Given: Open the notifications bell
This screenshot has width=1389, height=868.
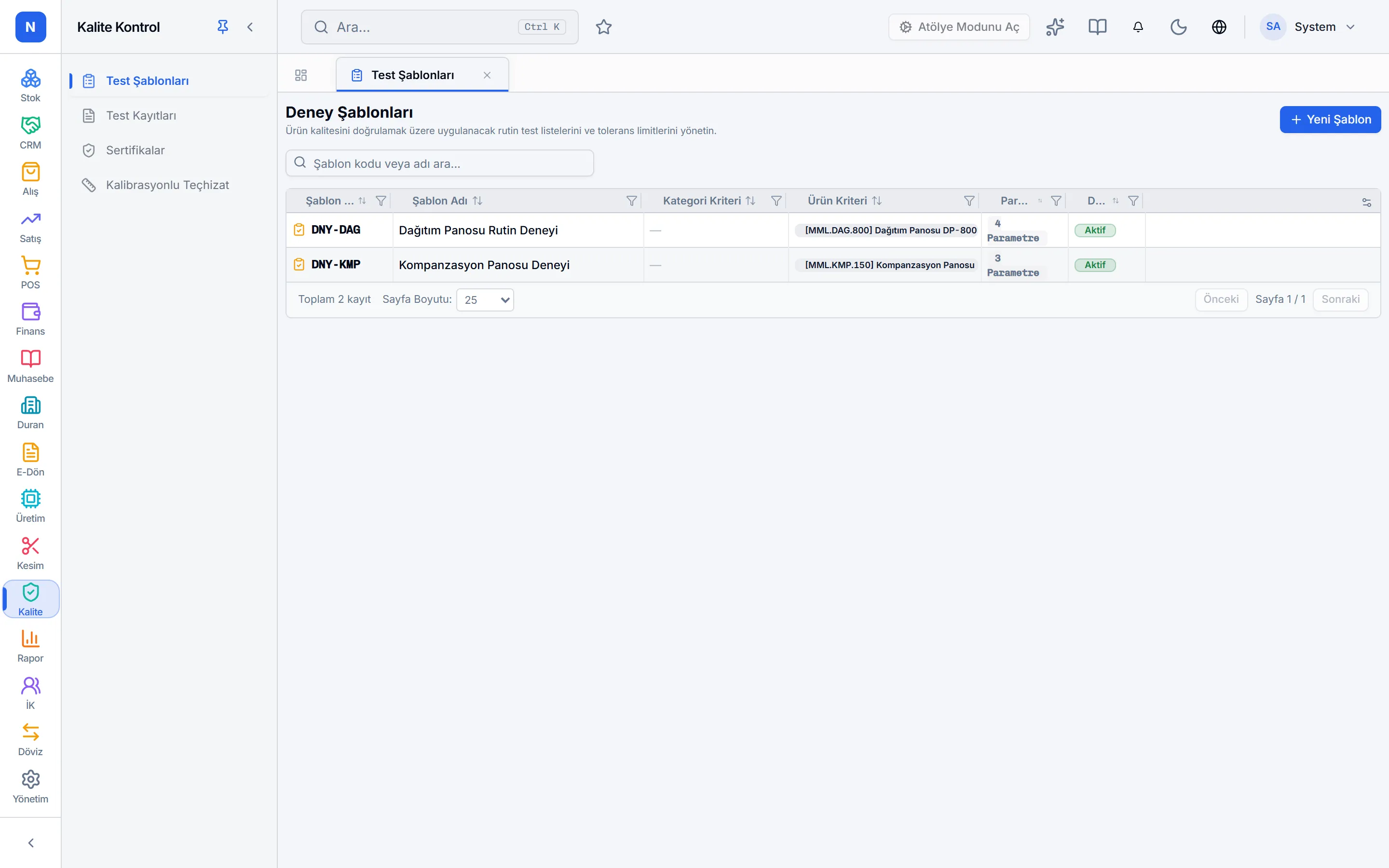Looking at the screenshot, I should coord(1138,27).
